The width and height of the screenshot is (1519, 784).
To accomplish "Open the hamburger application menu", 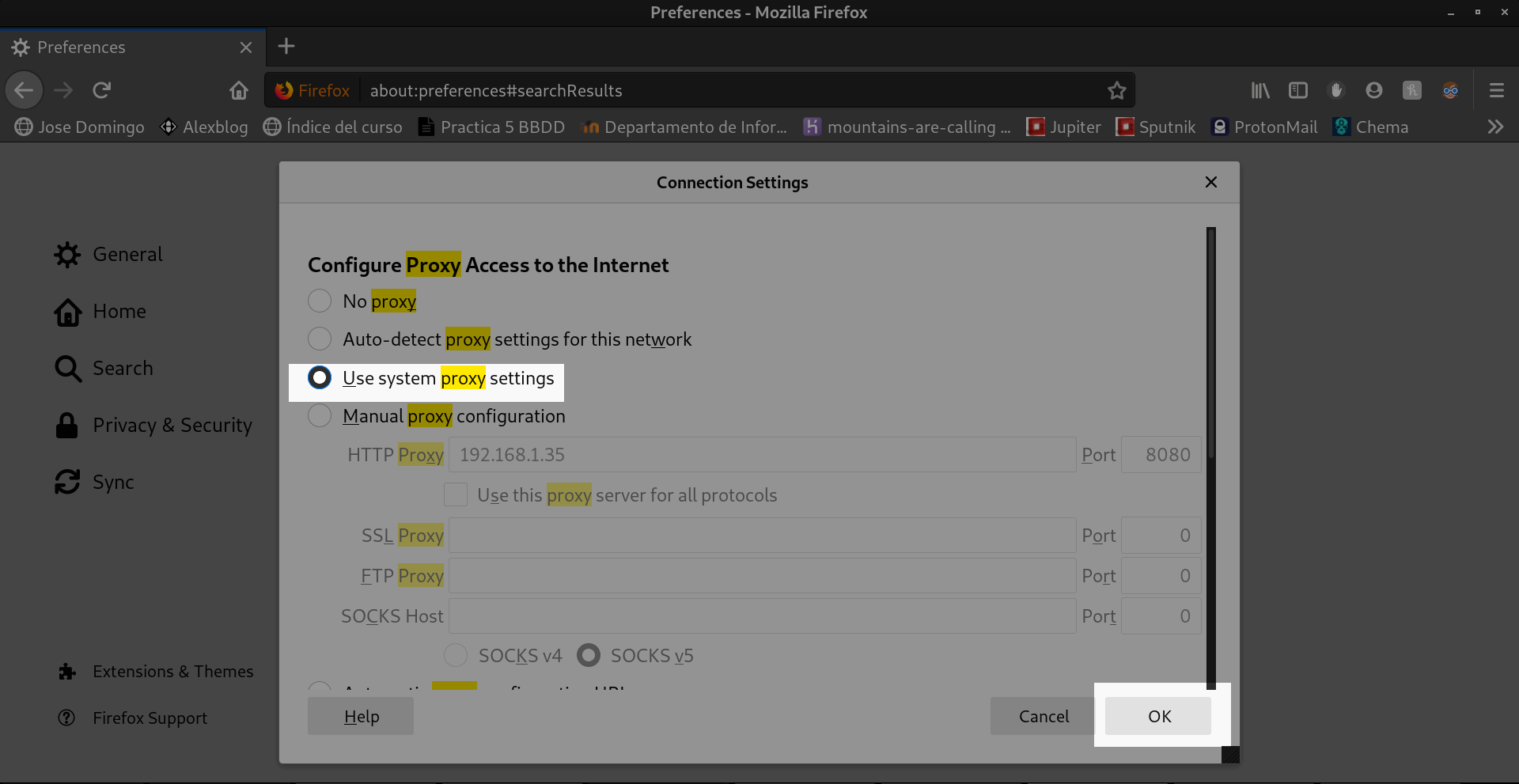I will click(1496, 91).
